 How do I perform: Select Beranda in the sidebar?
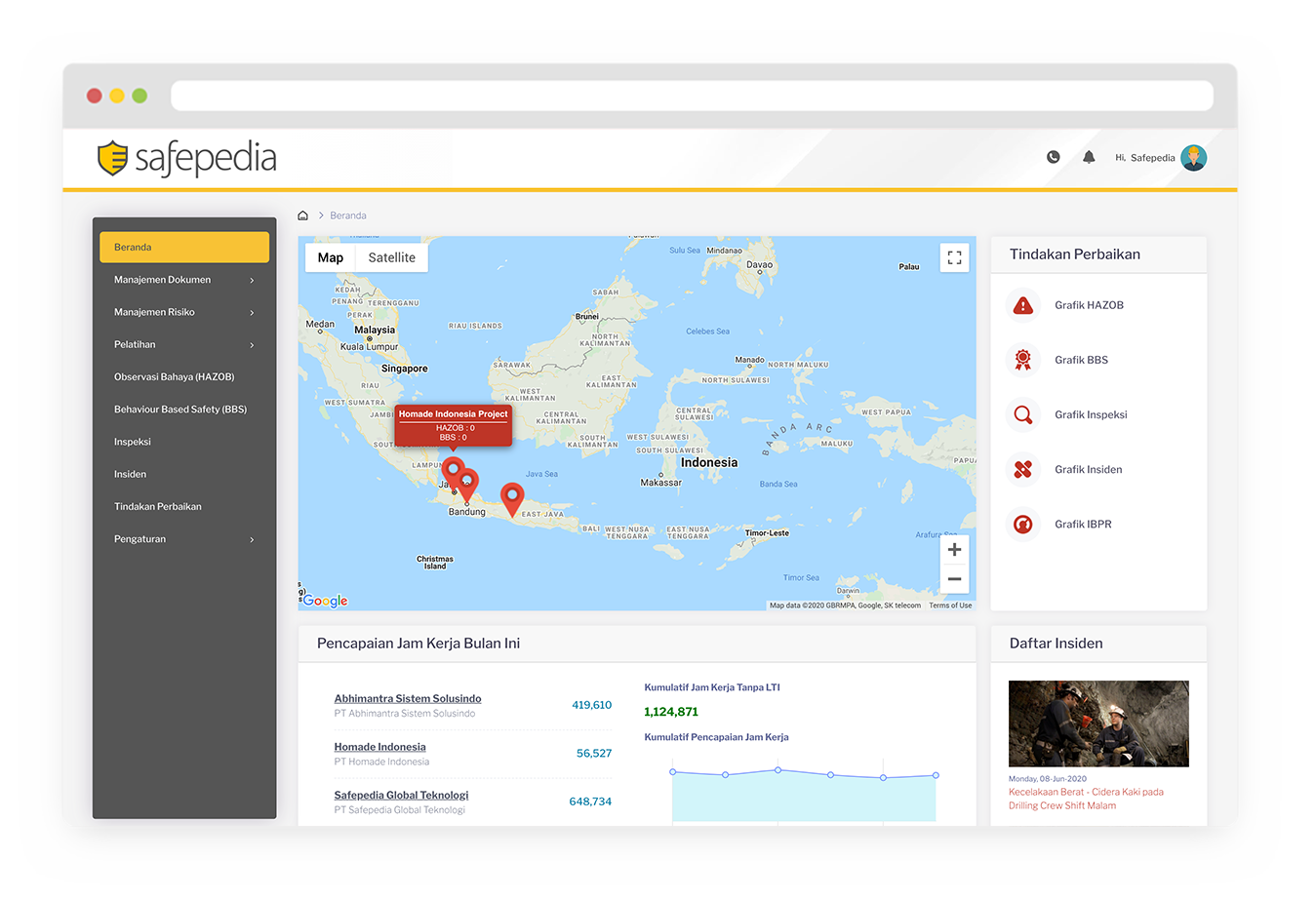point(184,247)
